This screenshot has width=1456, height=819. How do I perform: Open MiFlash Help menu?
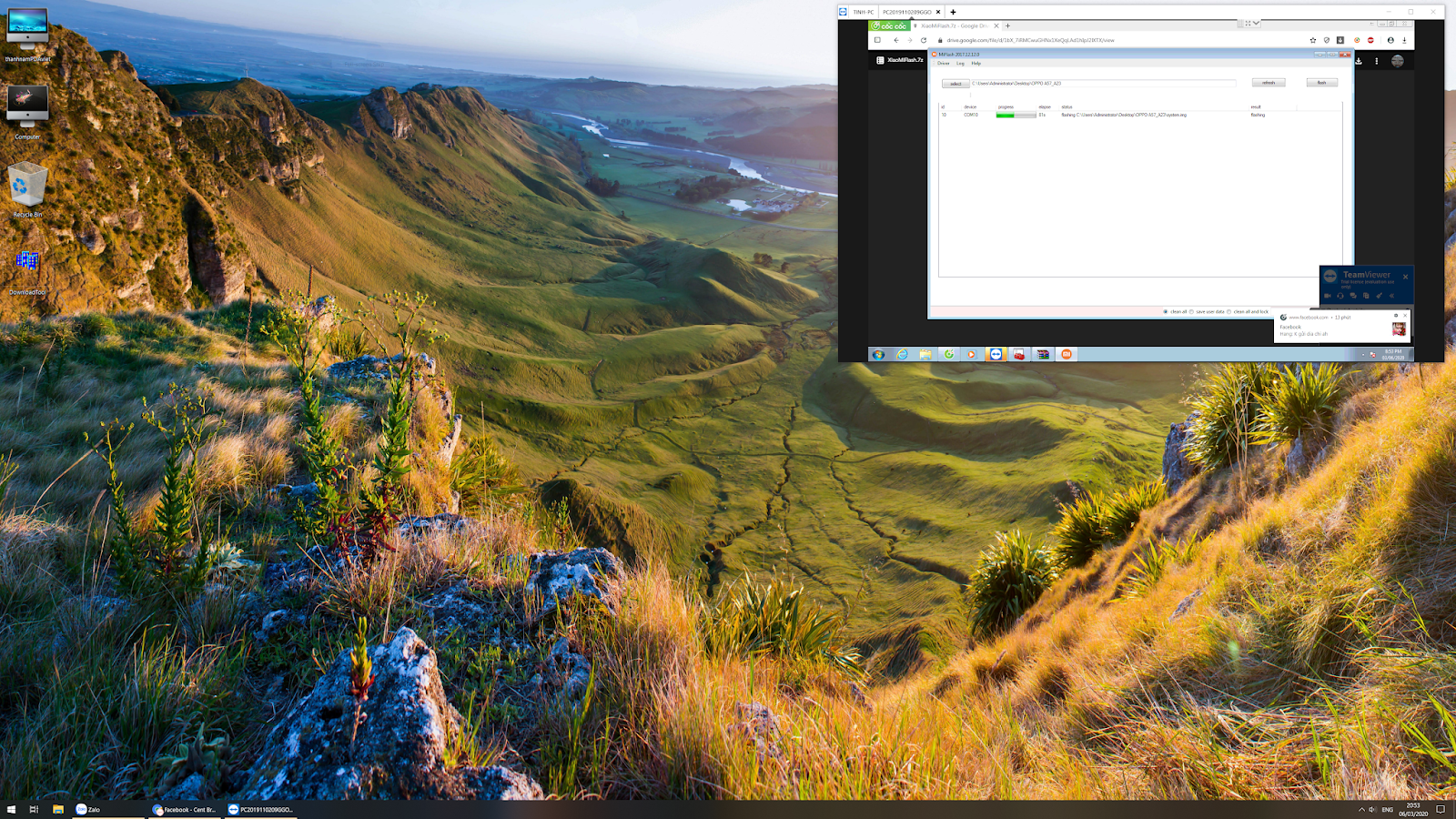coord(976,63)
